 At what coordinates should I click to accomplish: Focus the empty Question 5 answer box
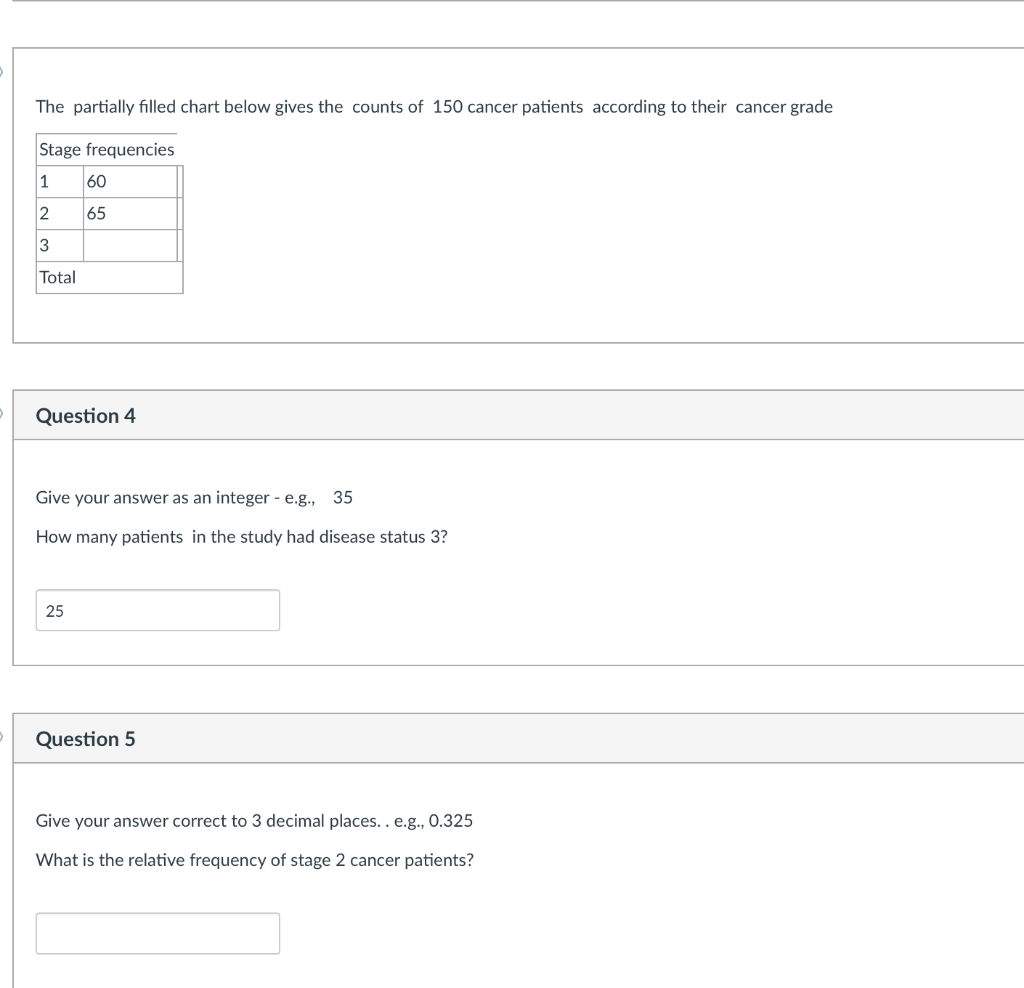point(157,933)
